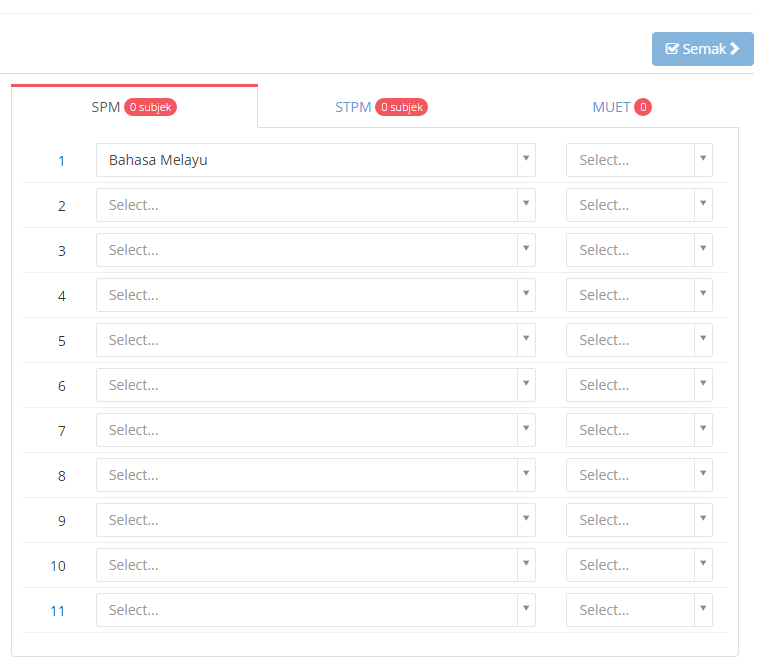Open the subject Select dropdown in row 5
The height and width of the screenshot is (672, 770).
click(x=316, y=340)
